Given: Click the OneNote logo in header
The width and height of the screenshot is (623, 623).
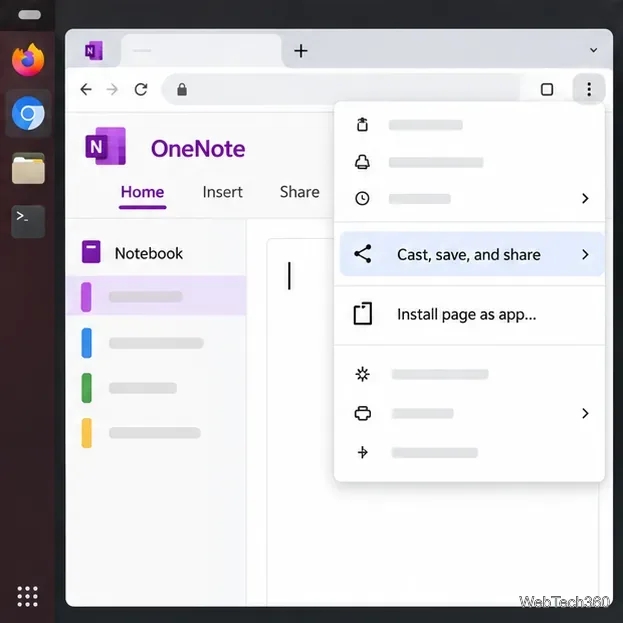Looking at the screenshot, I should pos(105,146).
